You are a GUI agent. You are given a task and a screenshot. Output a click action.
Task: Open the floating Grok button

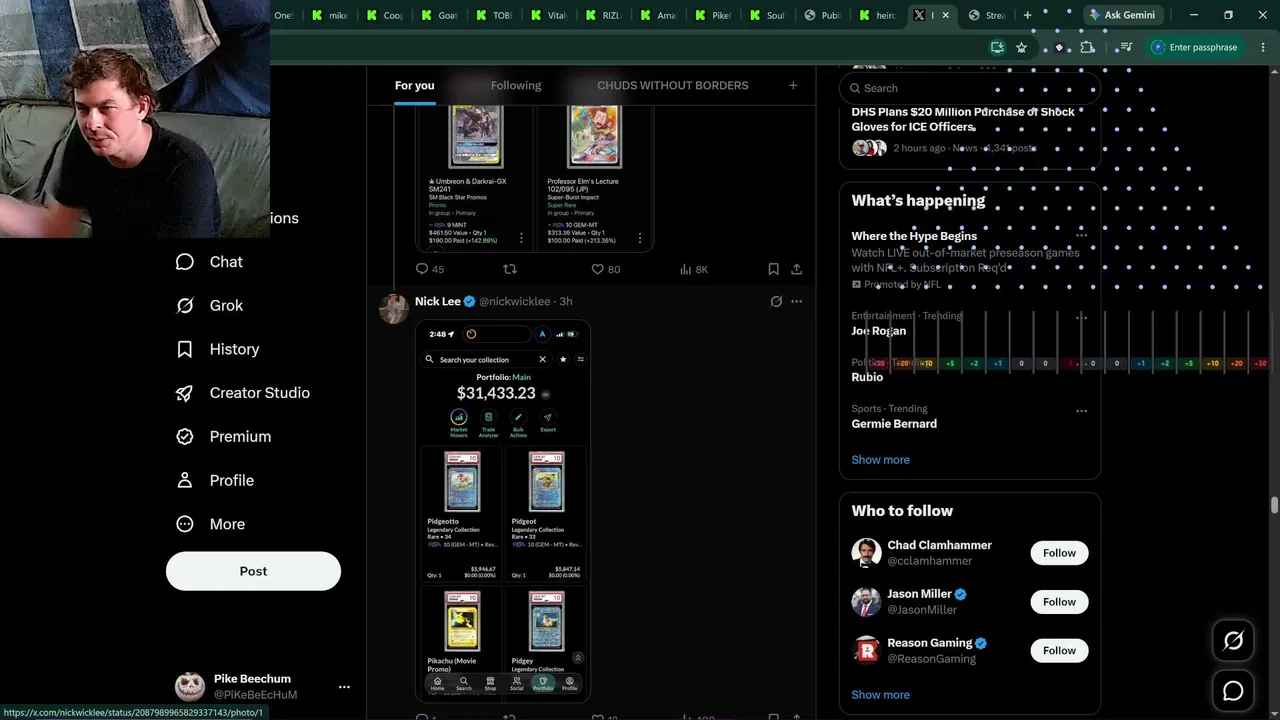tap(1233, 641)
